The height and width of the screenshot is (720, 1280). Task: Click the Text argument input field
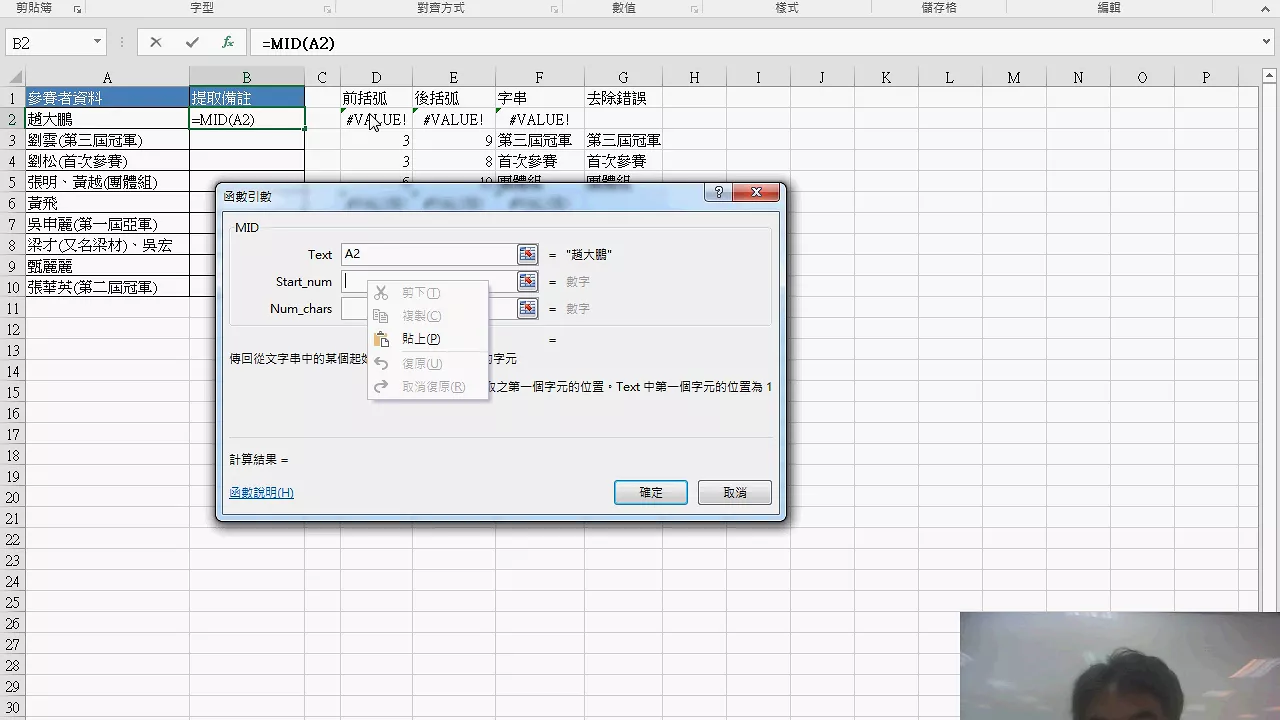(x=429, y=255)
